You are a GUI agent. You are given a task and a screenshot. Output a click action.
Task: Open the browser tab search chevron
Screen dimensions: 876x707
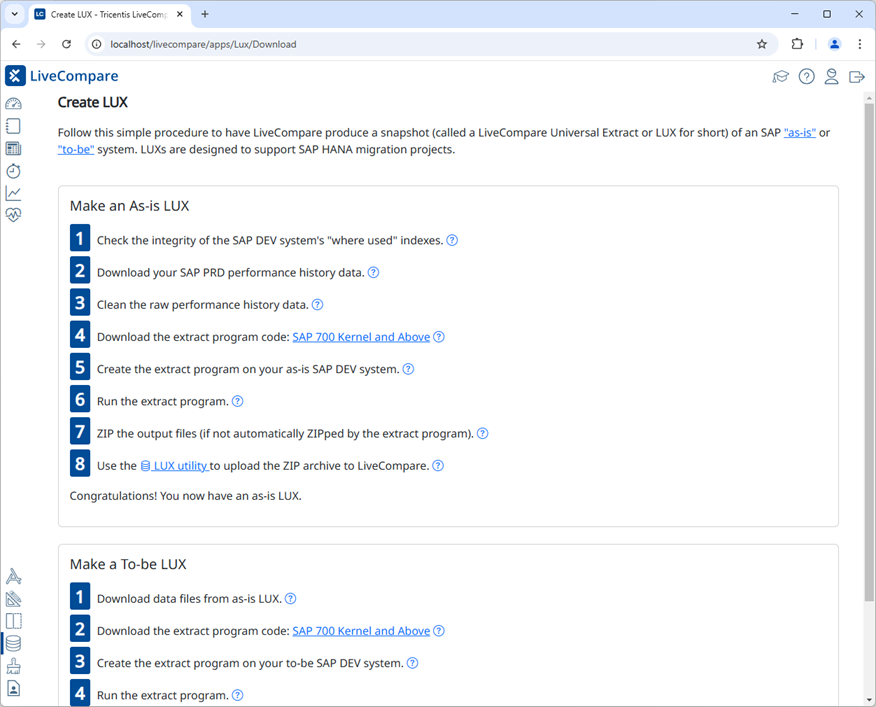pyautogui.click(x=13, y=14)
